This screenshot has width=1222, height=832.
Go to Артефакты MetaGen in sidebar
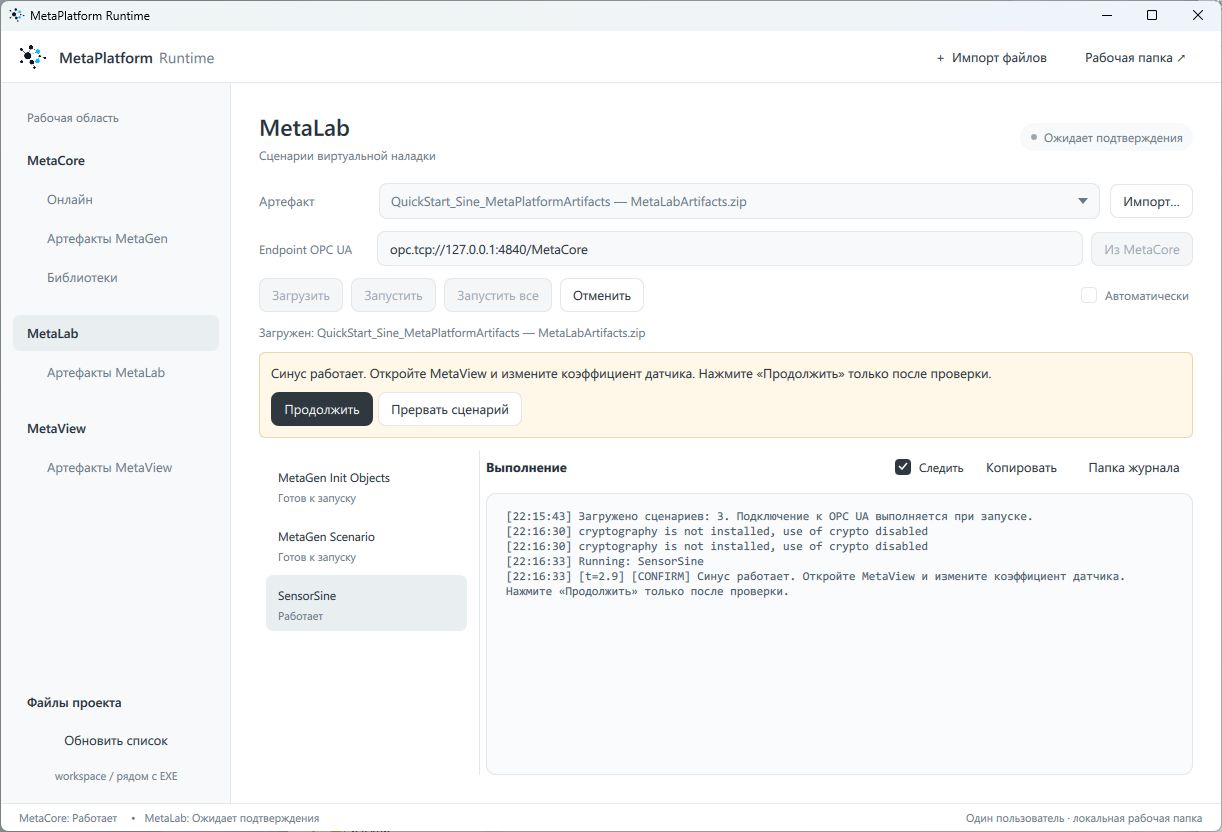[x=107, y=239]
